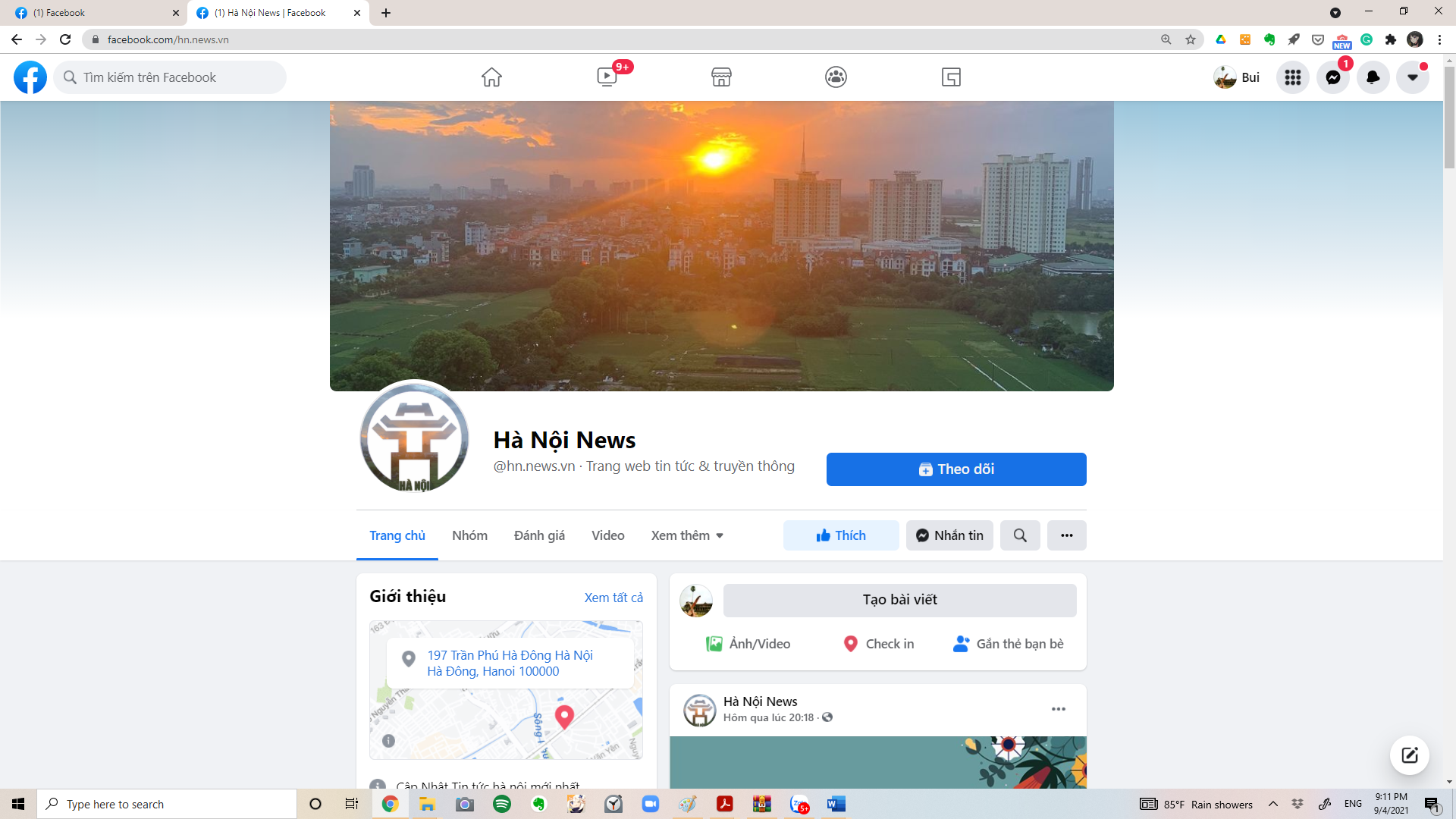Click the new message compose icon
This screenshot has width=1456, height=819.
(x=1410, y=755)
